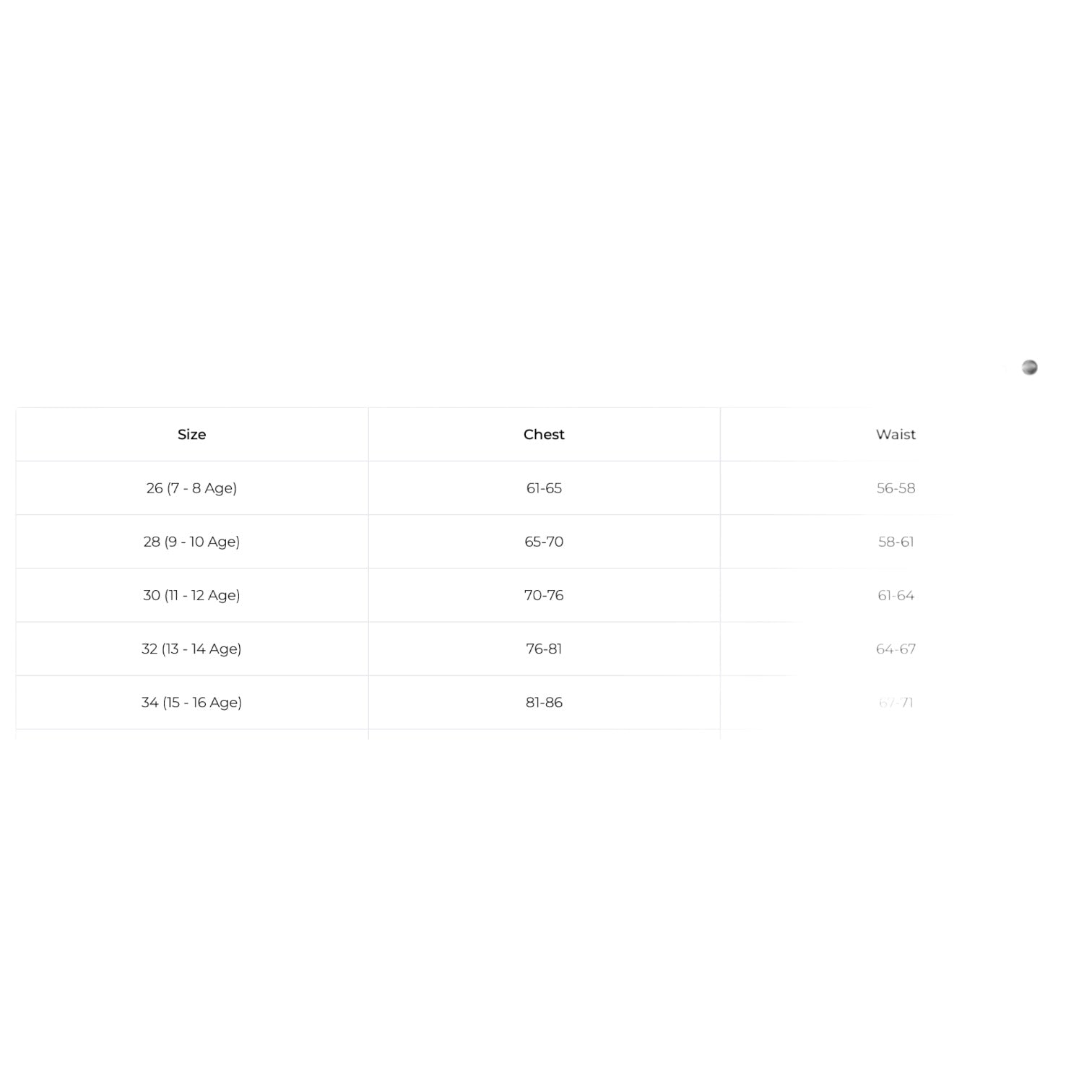
Task: Click the small gray sphere icon
Action: click(1029, 368)
